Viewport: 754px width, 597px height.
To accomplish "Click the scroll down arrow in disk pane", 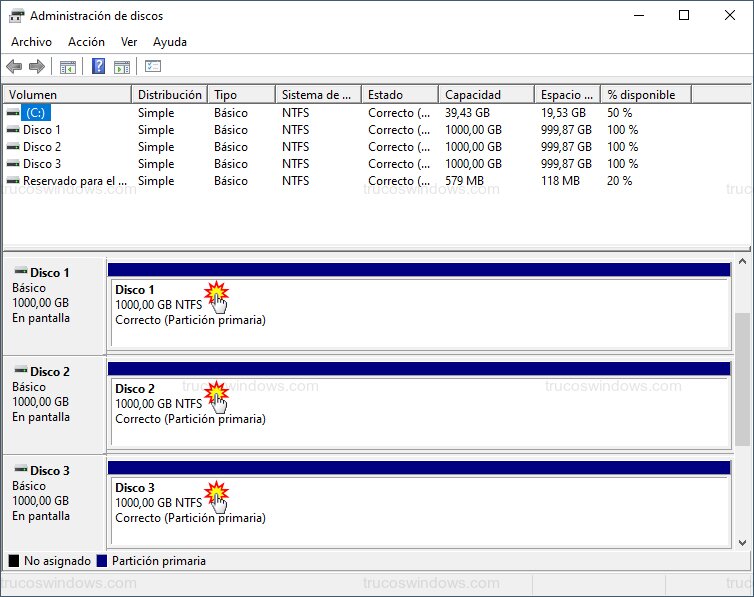I will point(742,542).
